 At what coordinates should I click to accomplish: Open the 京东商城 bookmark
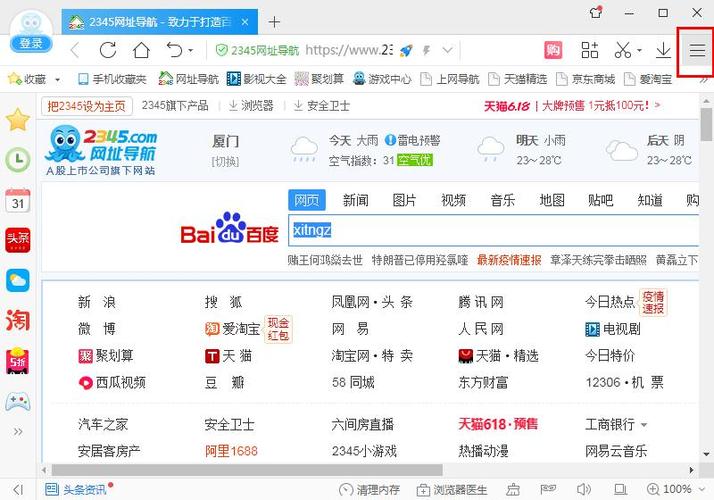(x=586, y=79)
